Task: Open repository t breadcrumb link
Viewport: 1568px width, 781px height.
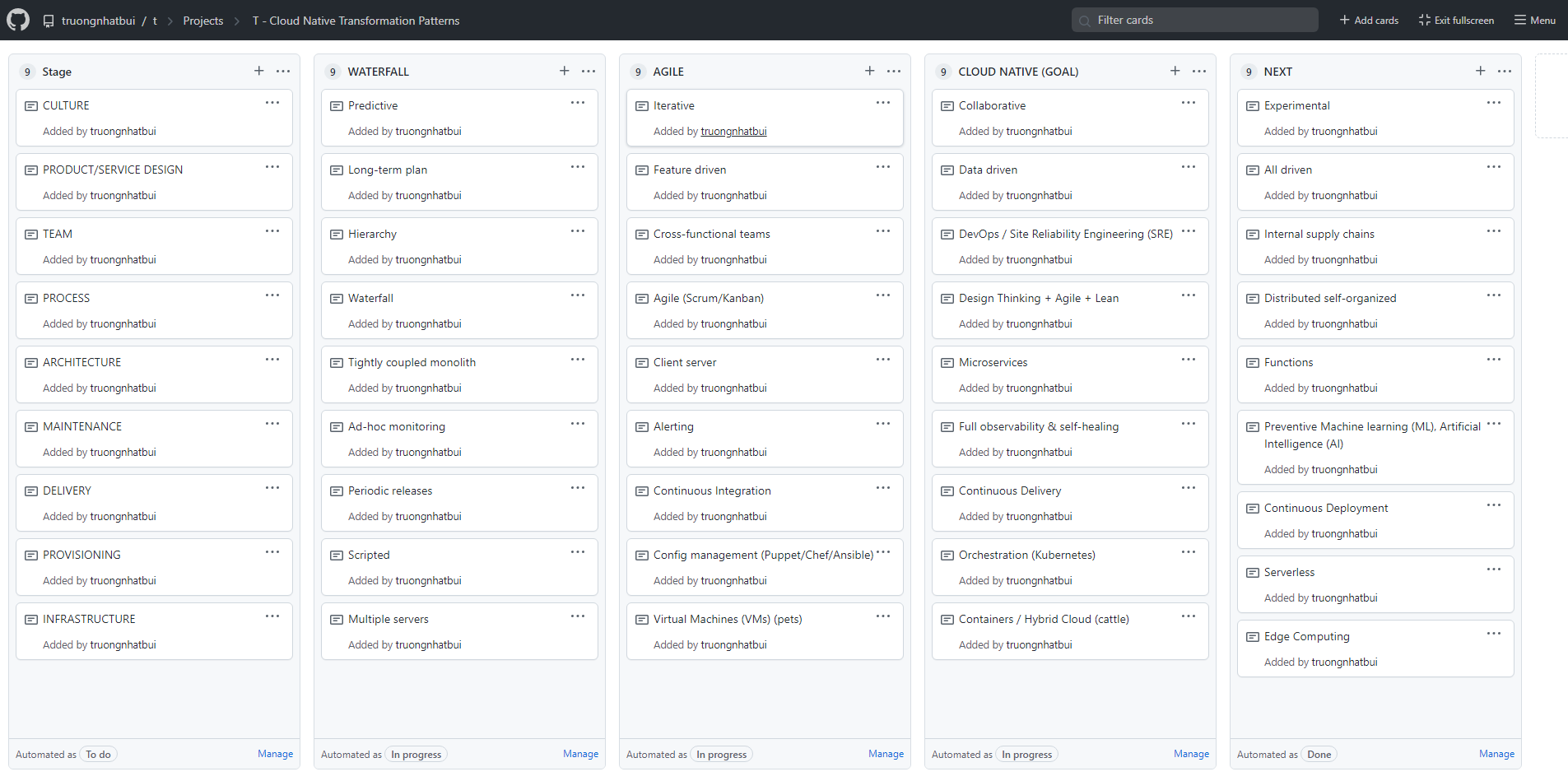Action: pyautogui.click(x=155, y=21)
